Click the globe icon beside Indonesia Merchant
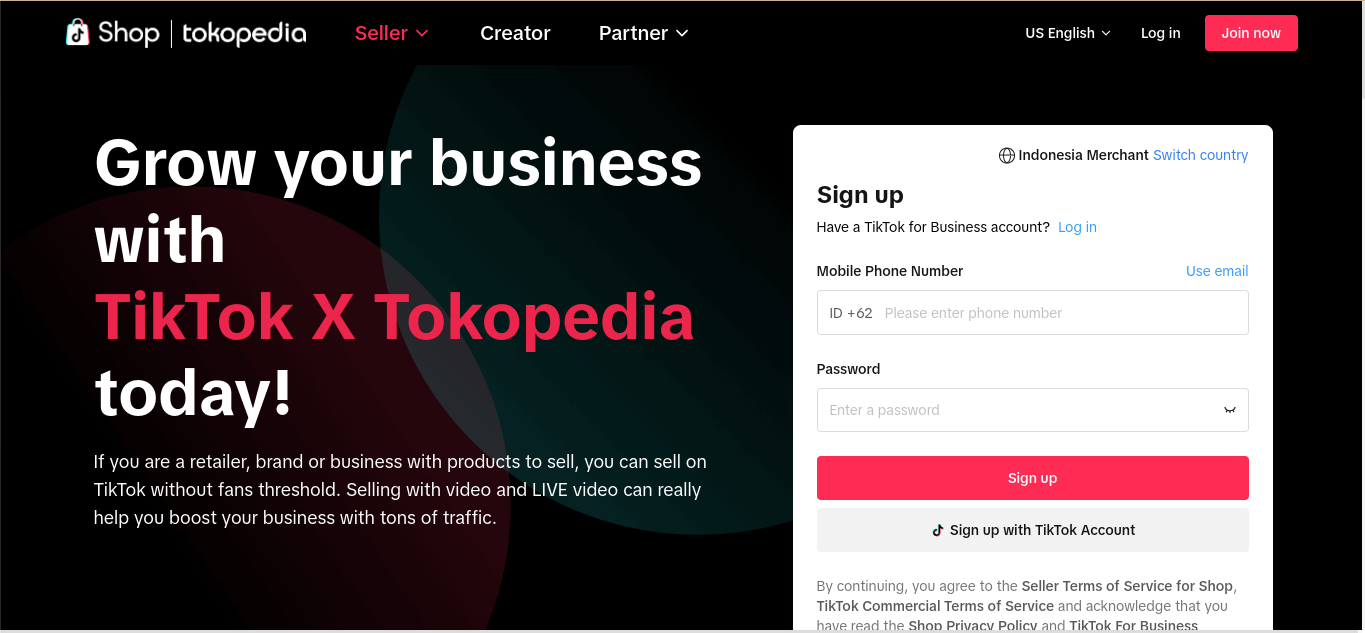 click(x=1007, y=156)
